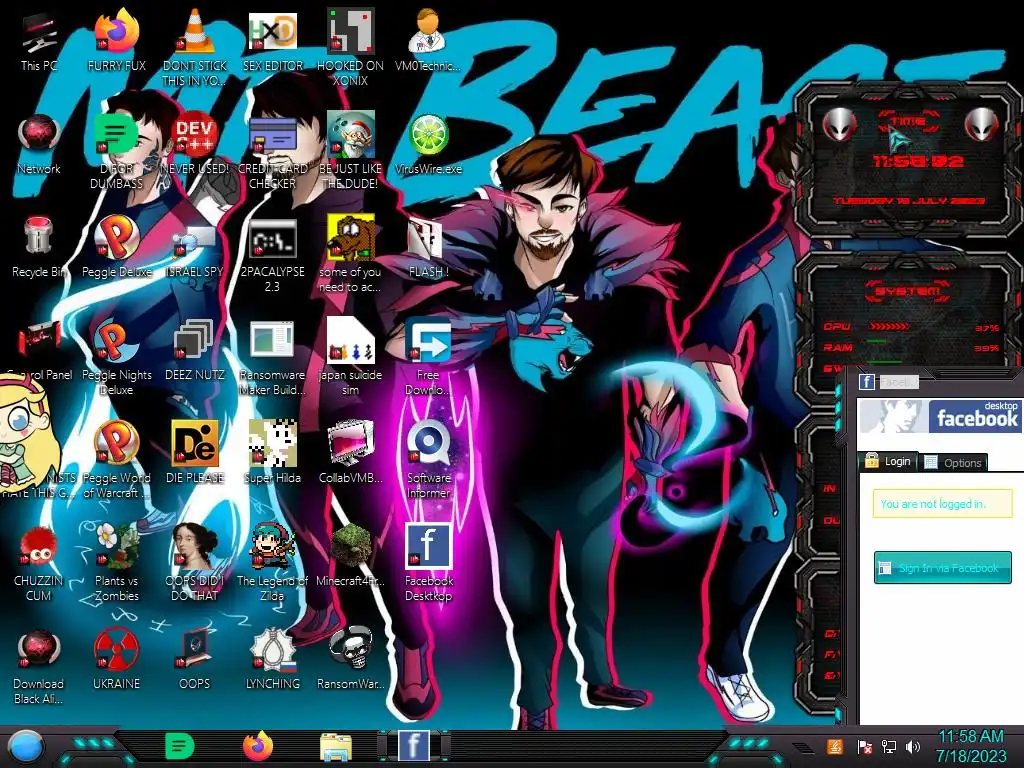The height and width of the screenshot is (768, 1024).
Task: Click the alien TIME clock gadget
Action: pyautogui.click(x=909, y=161)
